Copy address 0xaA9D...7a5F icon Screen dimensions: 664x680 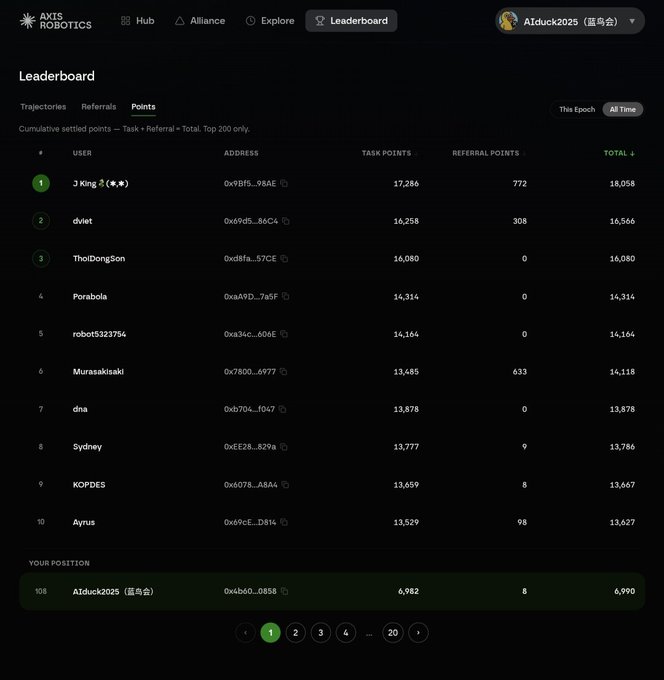pyautogui.click(x=285, y=296)
